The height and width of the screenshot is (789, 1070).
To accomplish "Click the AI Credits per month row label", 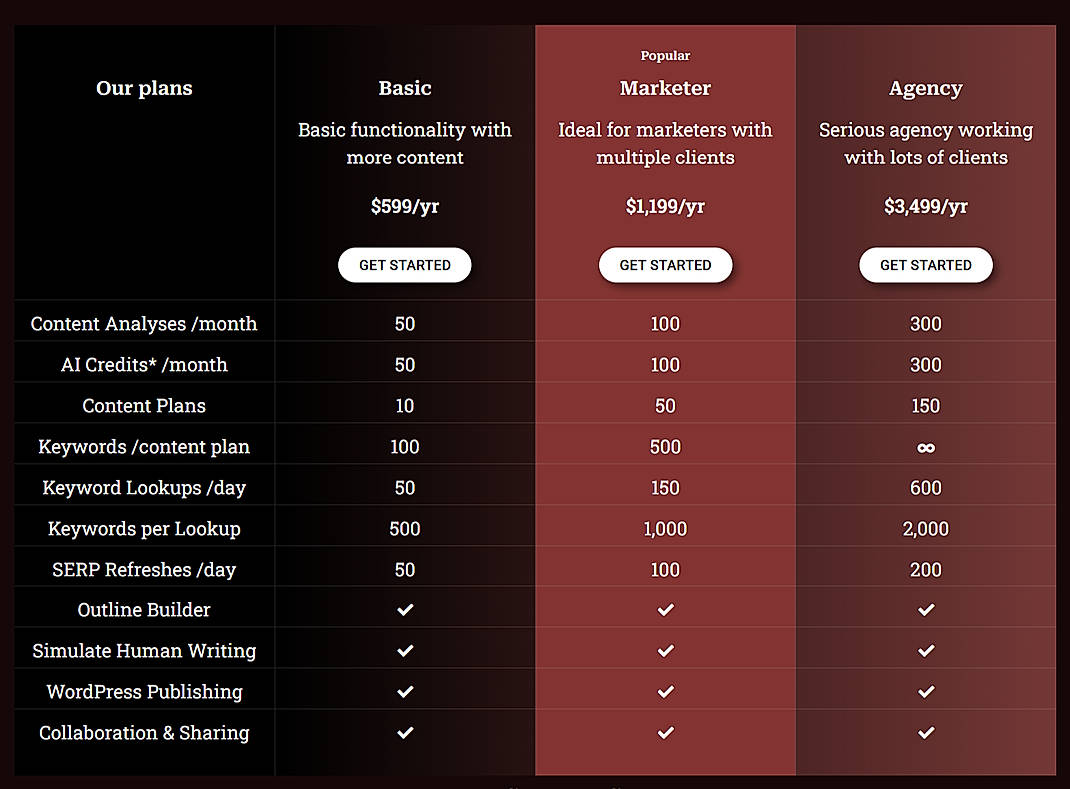I will 144,364.
